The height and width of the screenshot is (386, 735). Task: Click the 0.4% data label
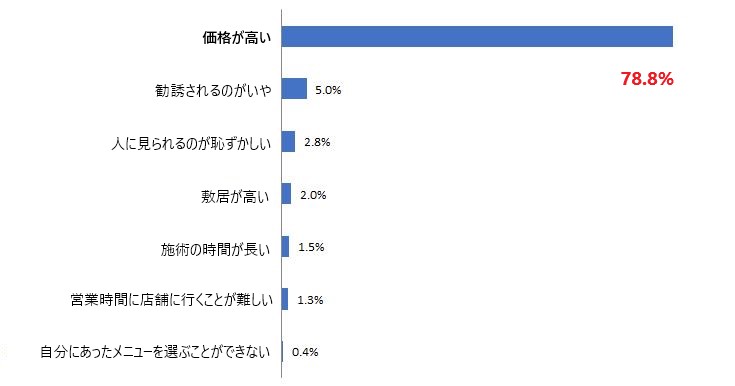click(305, 352)
